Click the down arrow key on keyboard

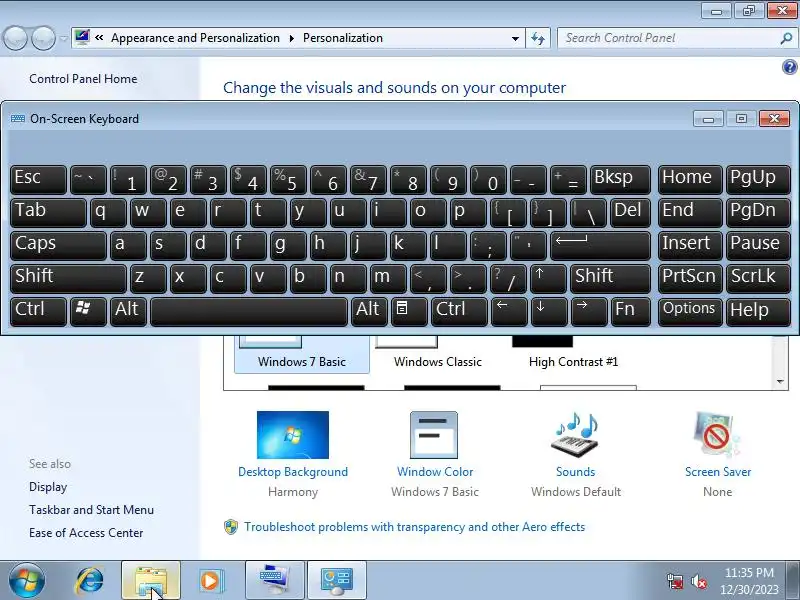tap(548, 312)
